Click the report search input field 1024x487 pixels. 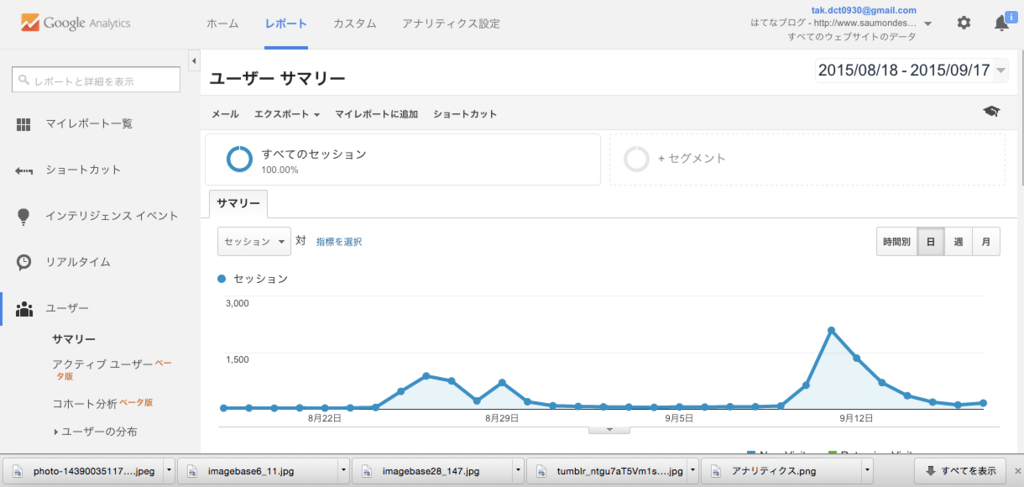click(96, 81)
